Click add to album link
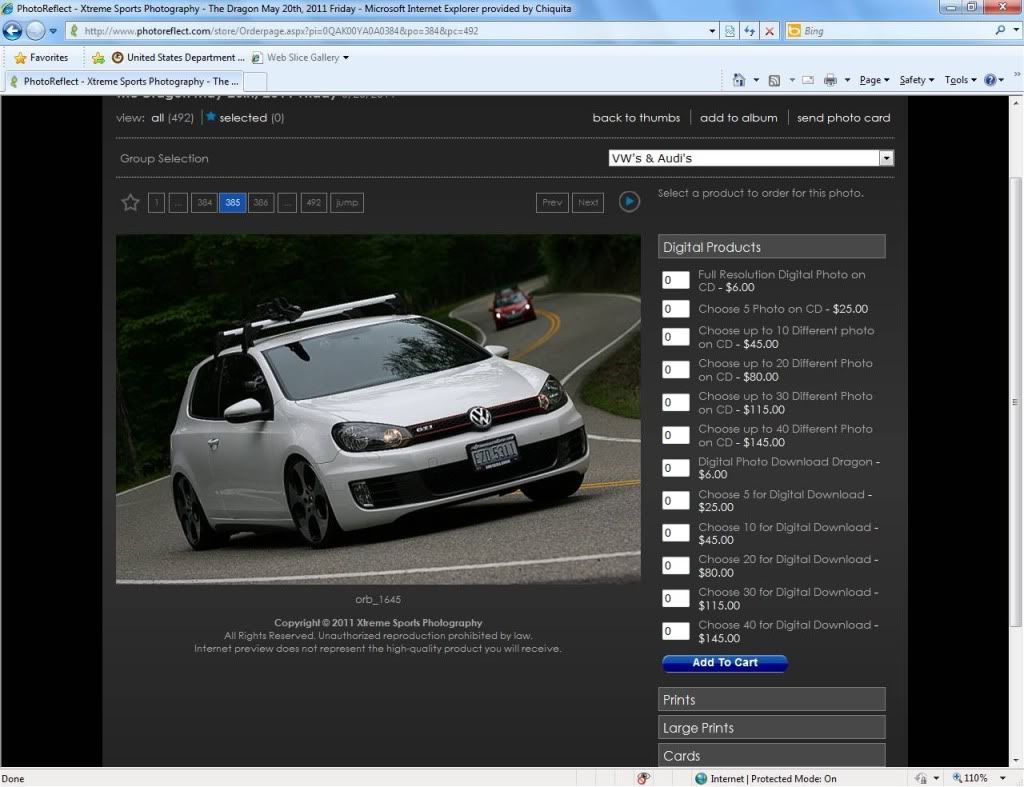The height and width of the screenshot is (787, 1024). coord(739,118)
